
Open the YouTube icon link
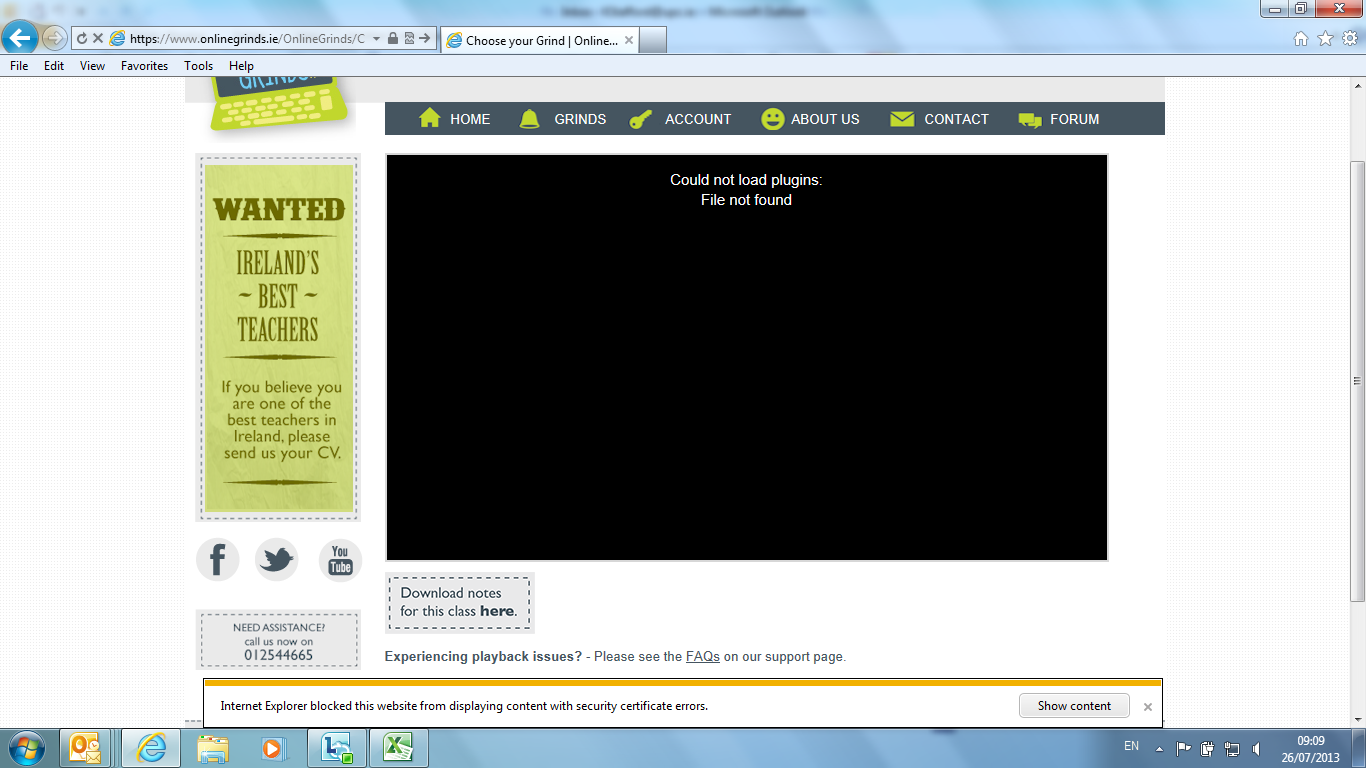click(340, 559)
